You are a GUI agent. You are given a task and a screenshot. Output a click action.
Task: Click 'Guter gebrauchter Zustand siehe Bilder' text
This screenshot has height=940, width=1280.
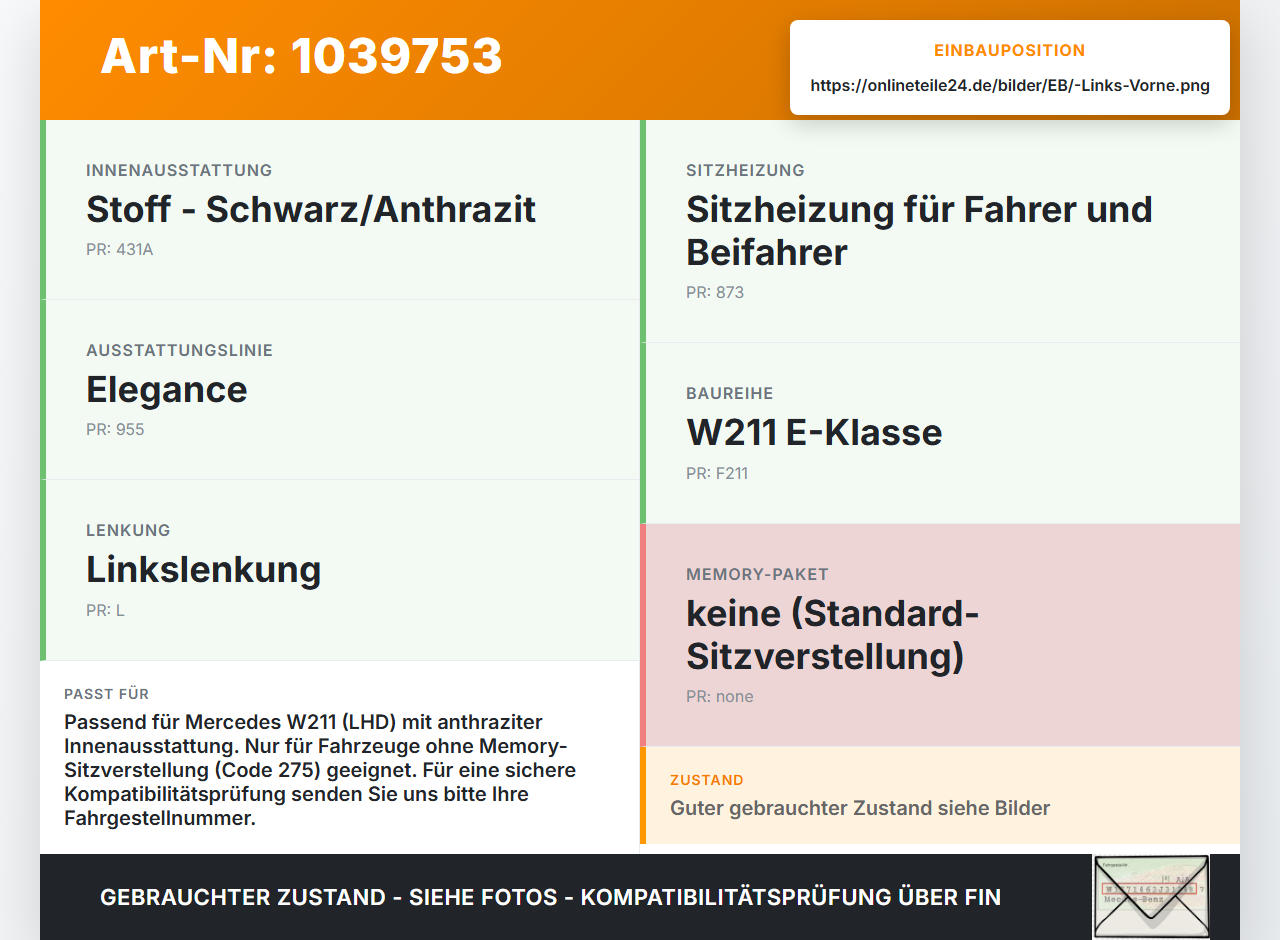[860, 808]
